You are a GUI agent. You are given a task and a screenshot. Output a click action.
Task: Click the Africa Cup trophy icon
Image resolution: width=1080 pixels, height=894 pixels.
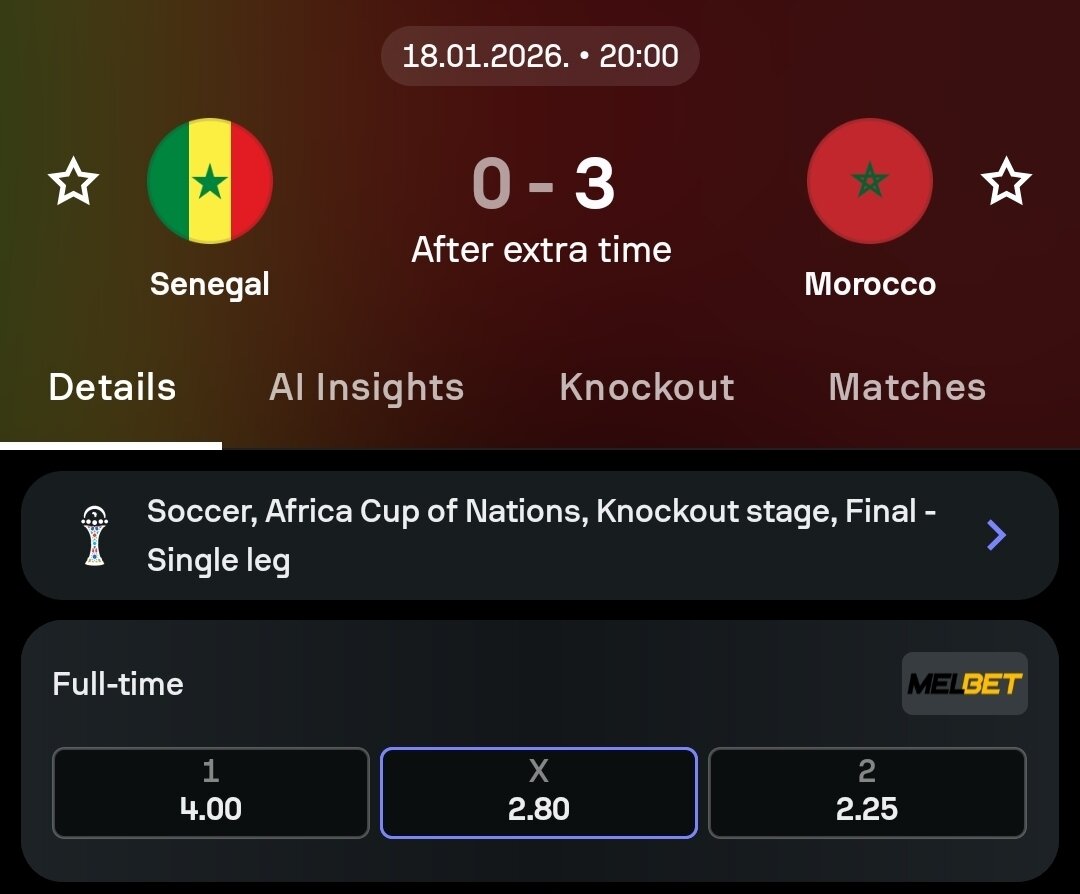click(x=95, y=536)
